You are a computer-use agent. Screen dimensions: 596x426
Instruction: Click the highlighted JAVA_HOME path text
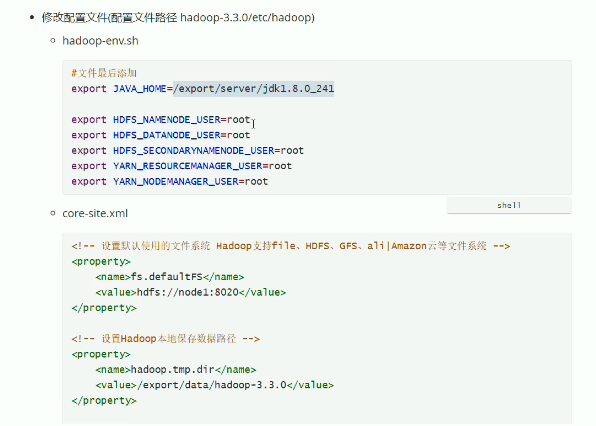click(254, 89)
